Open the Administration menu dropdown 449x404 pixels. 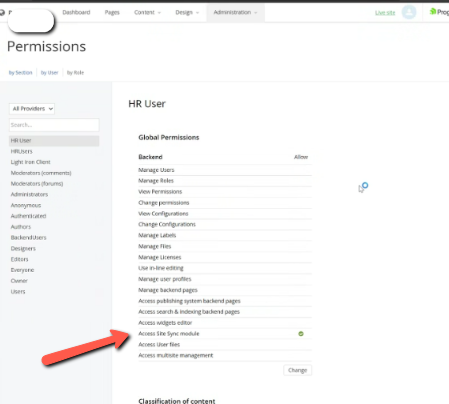235,12
